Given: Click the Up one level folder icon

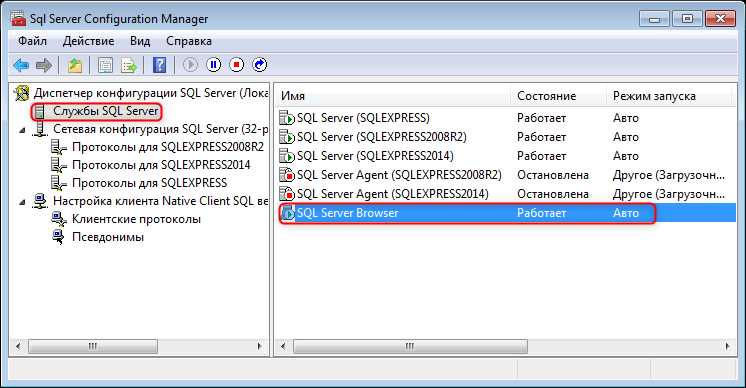Looking at the screenshot, I should coord(74,65).
